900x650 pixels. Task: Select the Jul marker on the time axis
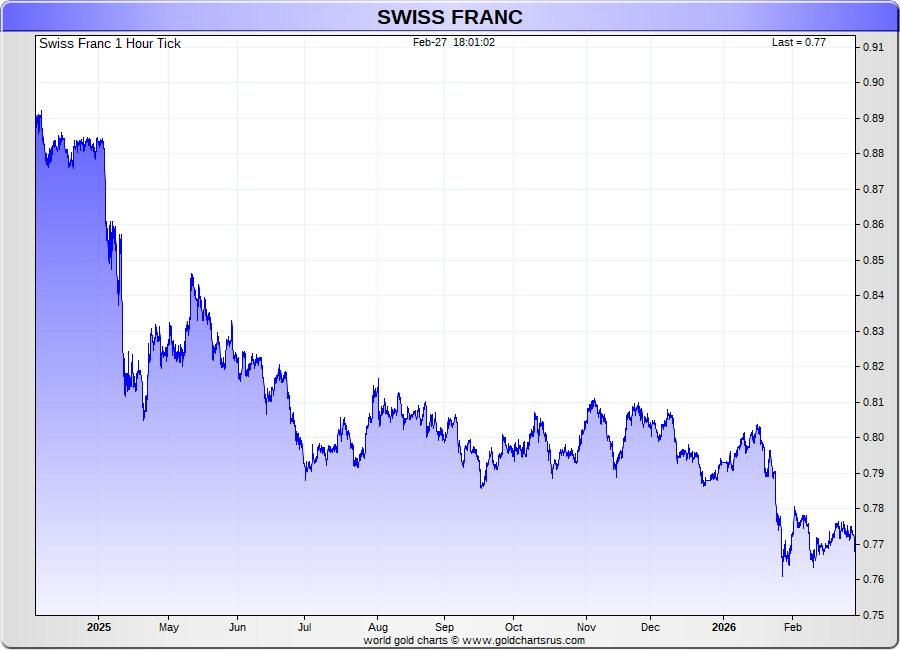305,628
